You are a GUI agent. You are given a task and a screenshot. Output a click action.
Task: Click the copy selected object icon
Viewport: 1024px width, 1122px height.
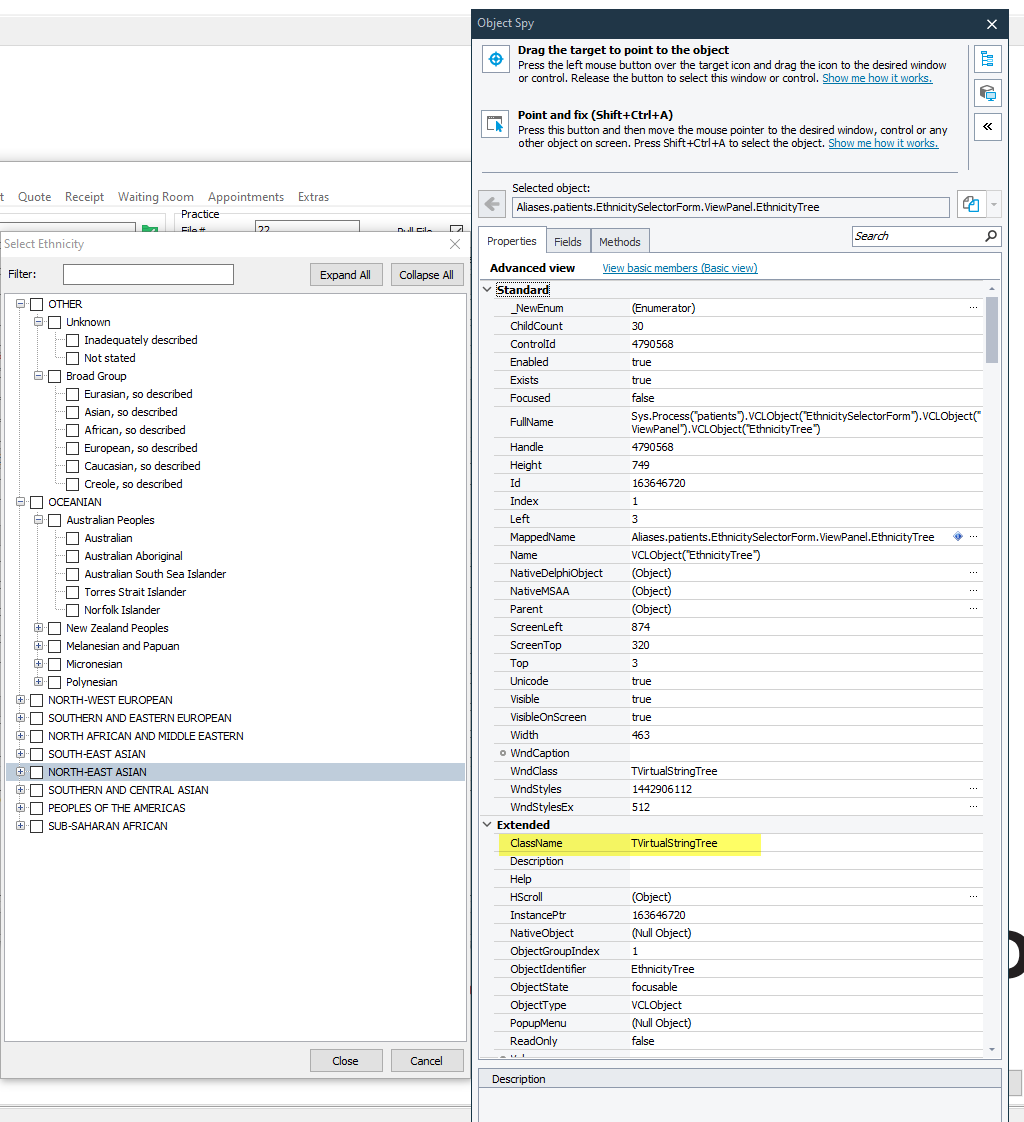(970, 205)
